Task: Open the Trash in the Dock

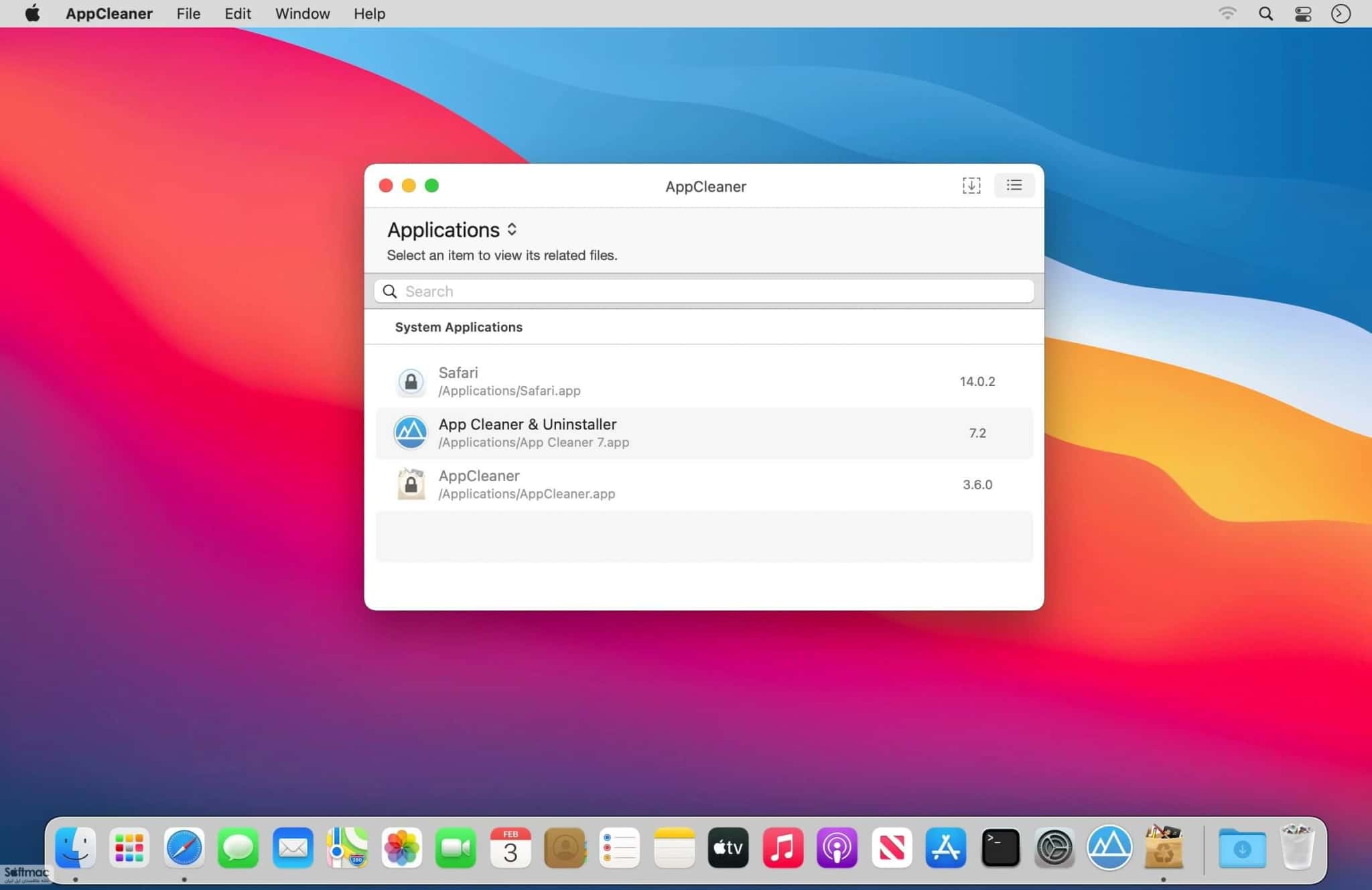Action: [x=1297, y=846]
